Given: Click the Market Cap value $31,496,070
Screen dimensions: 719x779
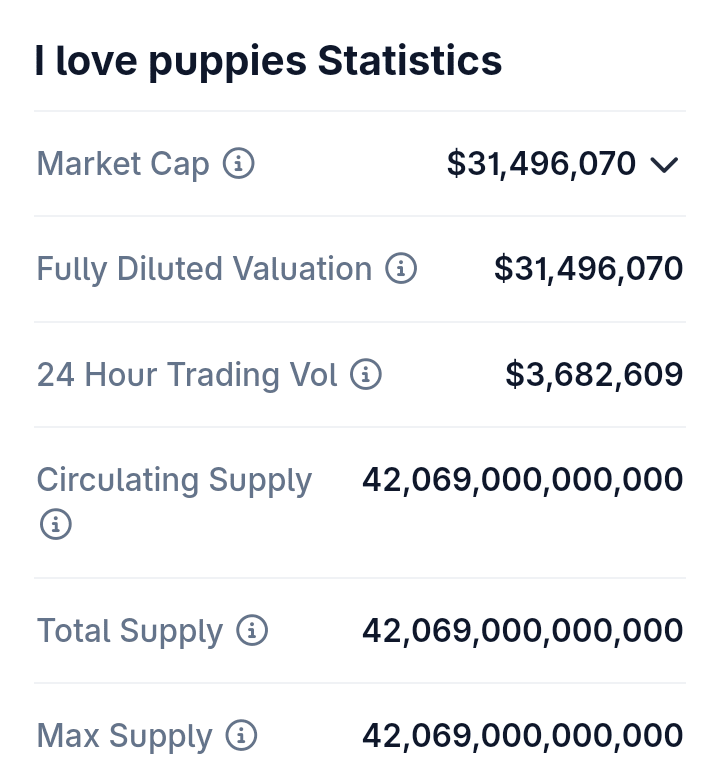Looking at the screenshot, I should (x=541, y=163).
